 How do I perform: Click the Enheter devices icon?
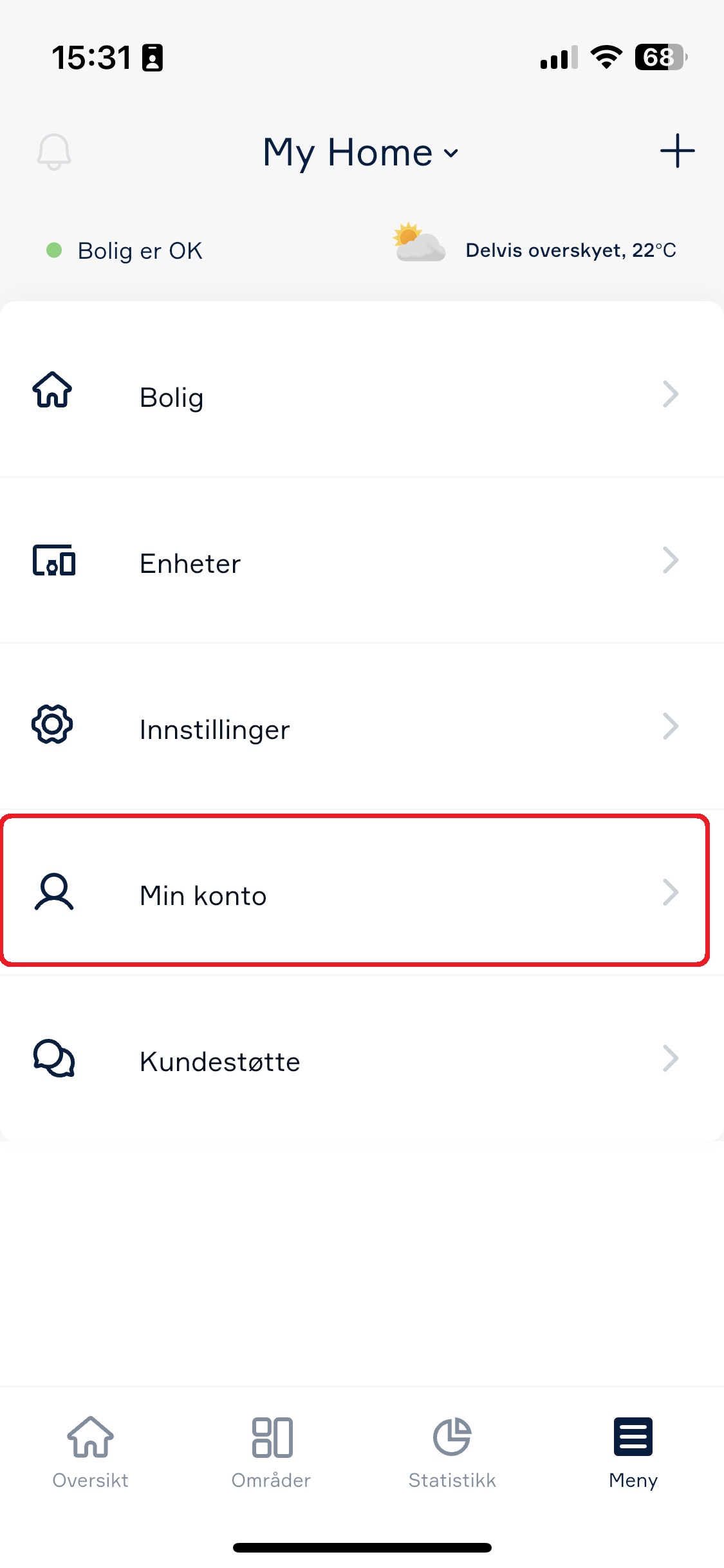54,560
